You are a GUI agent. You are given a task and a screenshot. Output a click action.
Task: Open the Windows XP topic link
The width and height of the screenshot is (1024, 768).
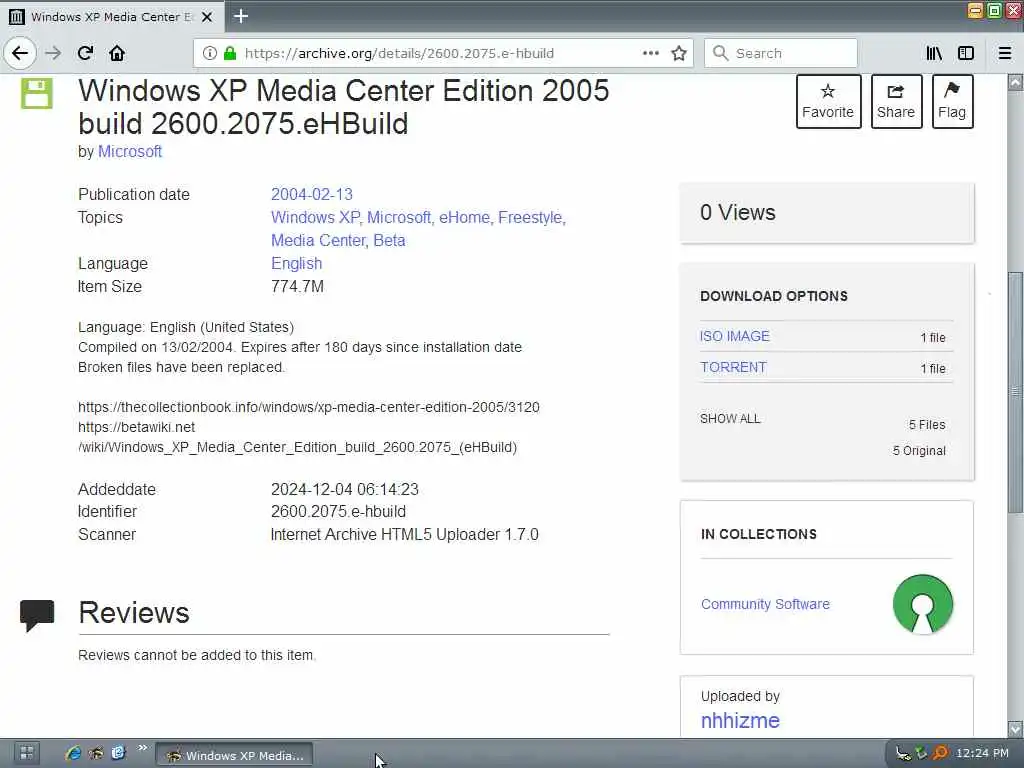tap(315, 217)
